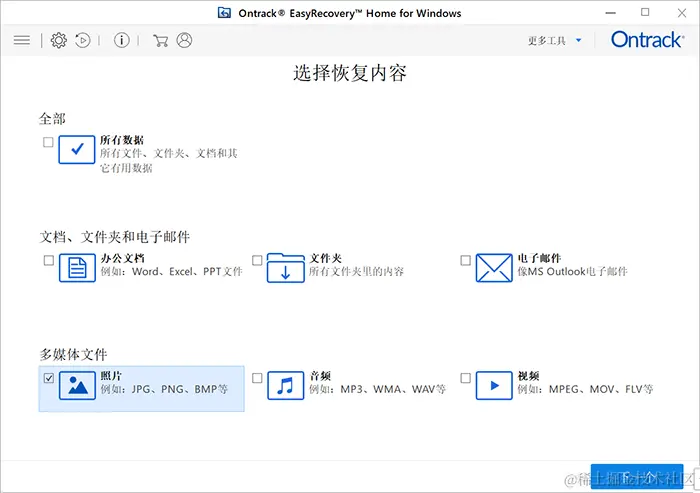Click the resume recovery icon
The height and width of the screenshot is (493, 700).
83,41
